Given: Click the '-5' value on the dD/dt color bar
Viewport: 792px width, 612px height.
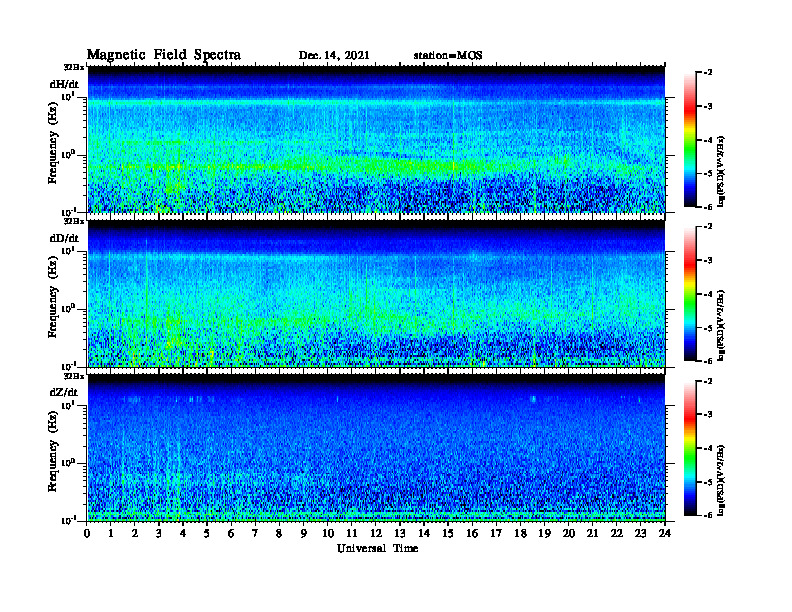Looking at the screenshot, I should (707, 327).
